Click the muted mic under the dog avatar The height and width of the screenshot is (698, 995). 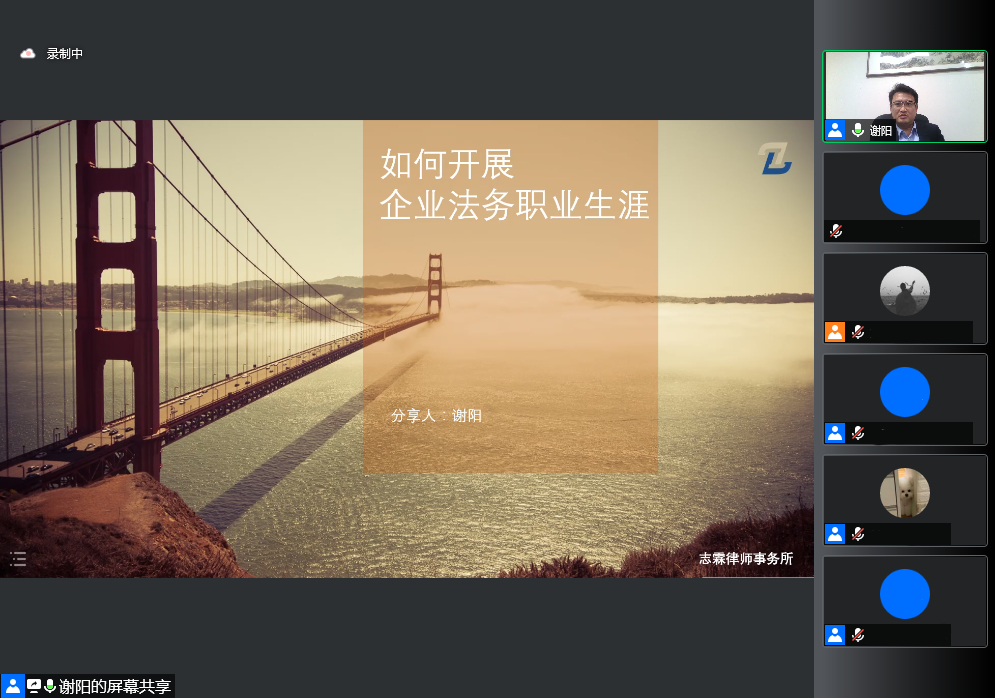(x=857, y=534)
